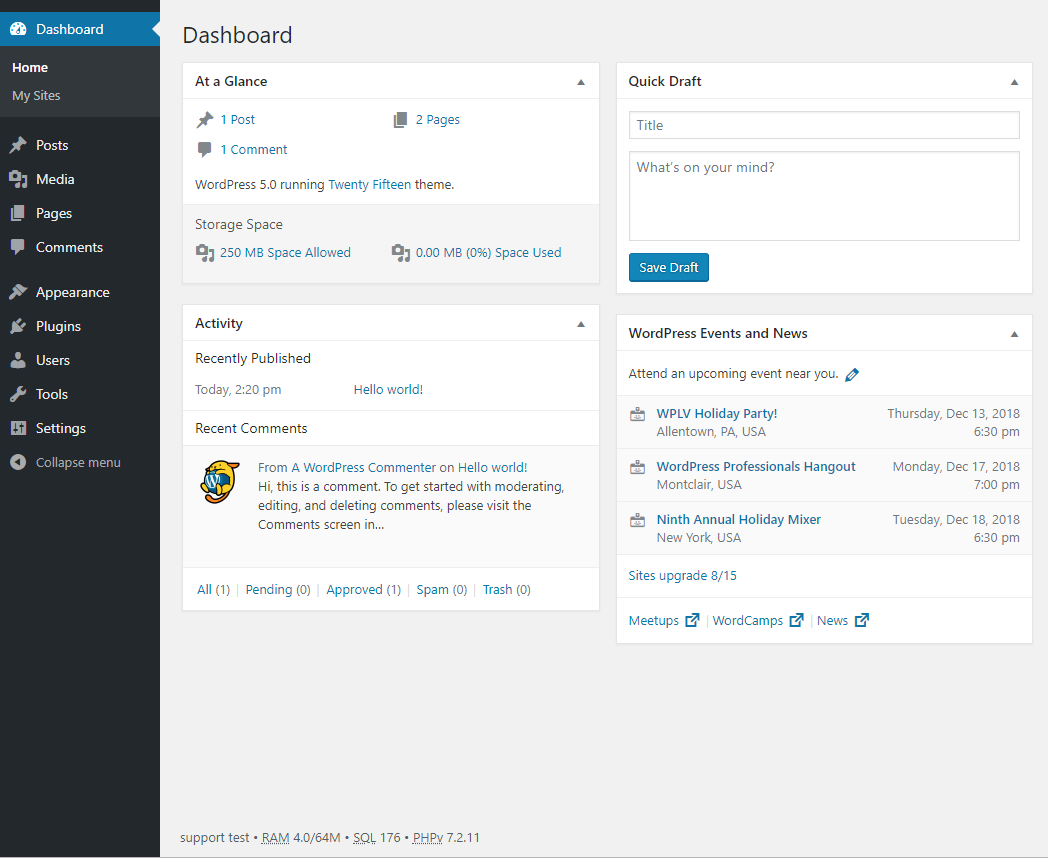
Task: Click the Plugins plug icon
Action: tap(18, 326)
